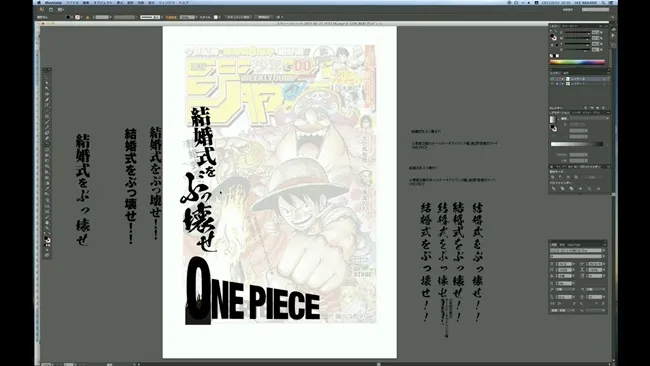Click the stroke color swatch in control bar

78,17
